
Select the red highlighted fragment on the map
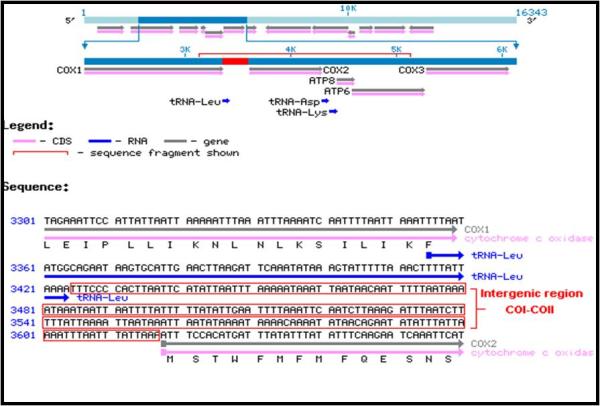[235, 62]
